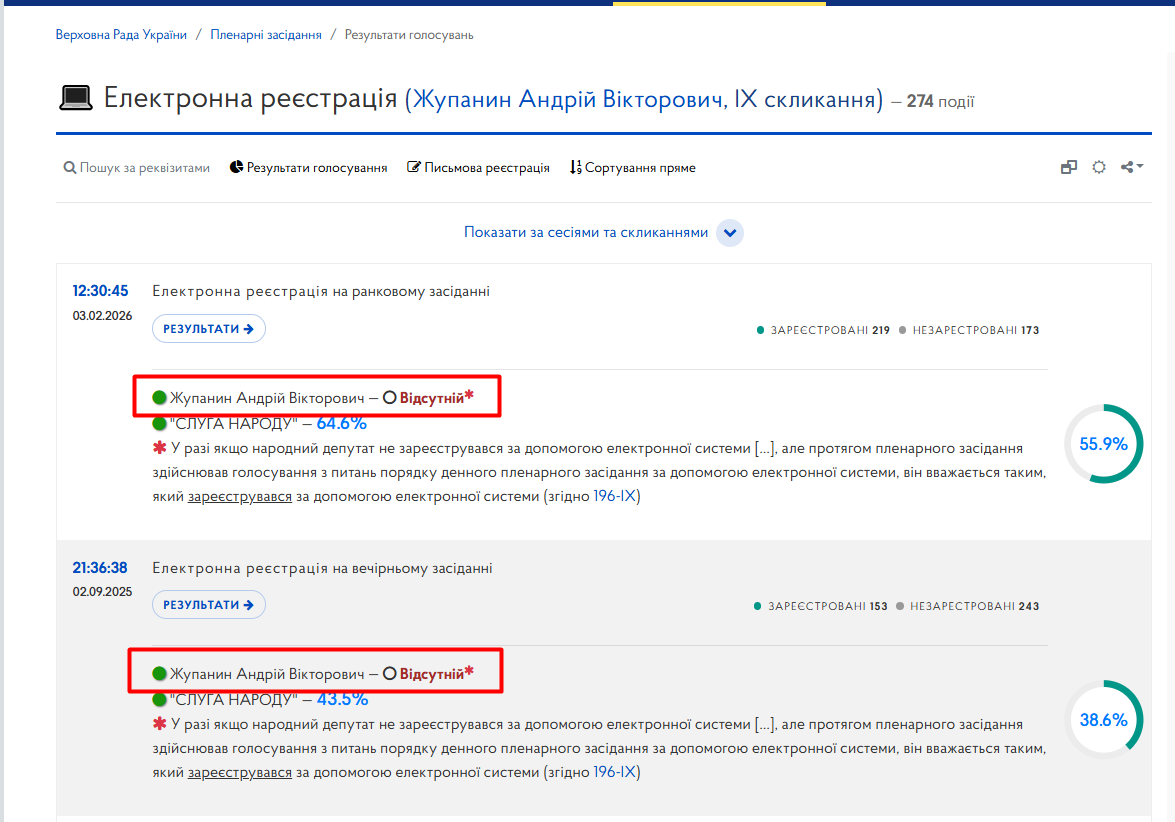Open Жупанин Андрій Вікторович, IX скликання link
Image resolution: width=1175 pixels, height=822 pixels.
coord(644,99)
